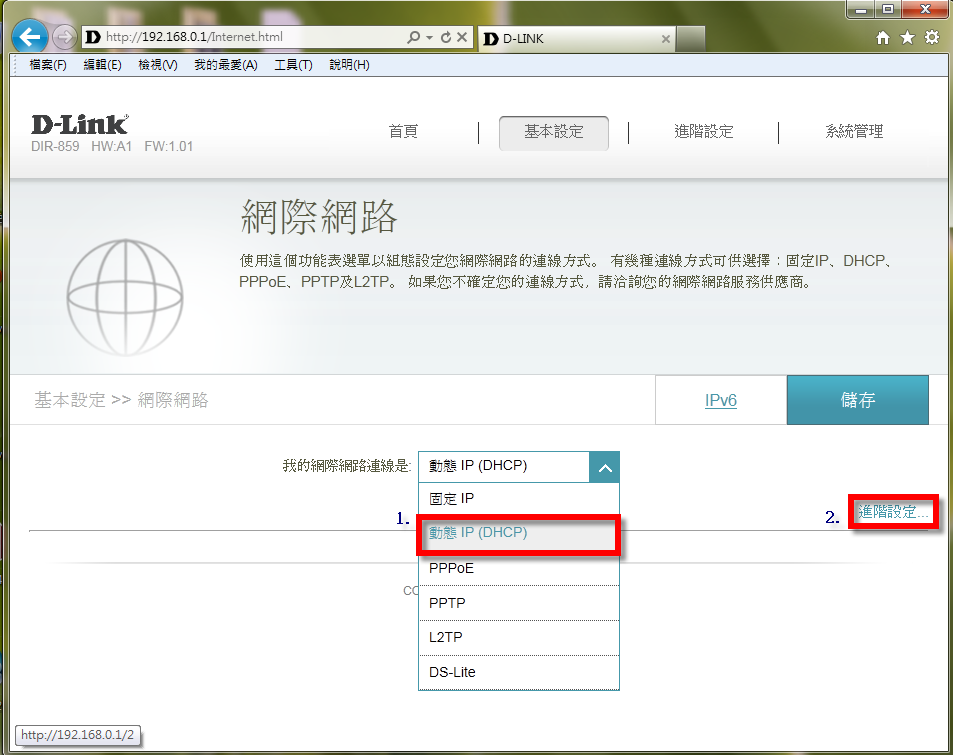Open the IPv6 link
The width and height of the screenshot is (953, 755).
[720, 400]
